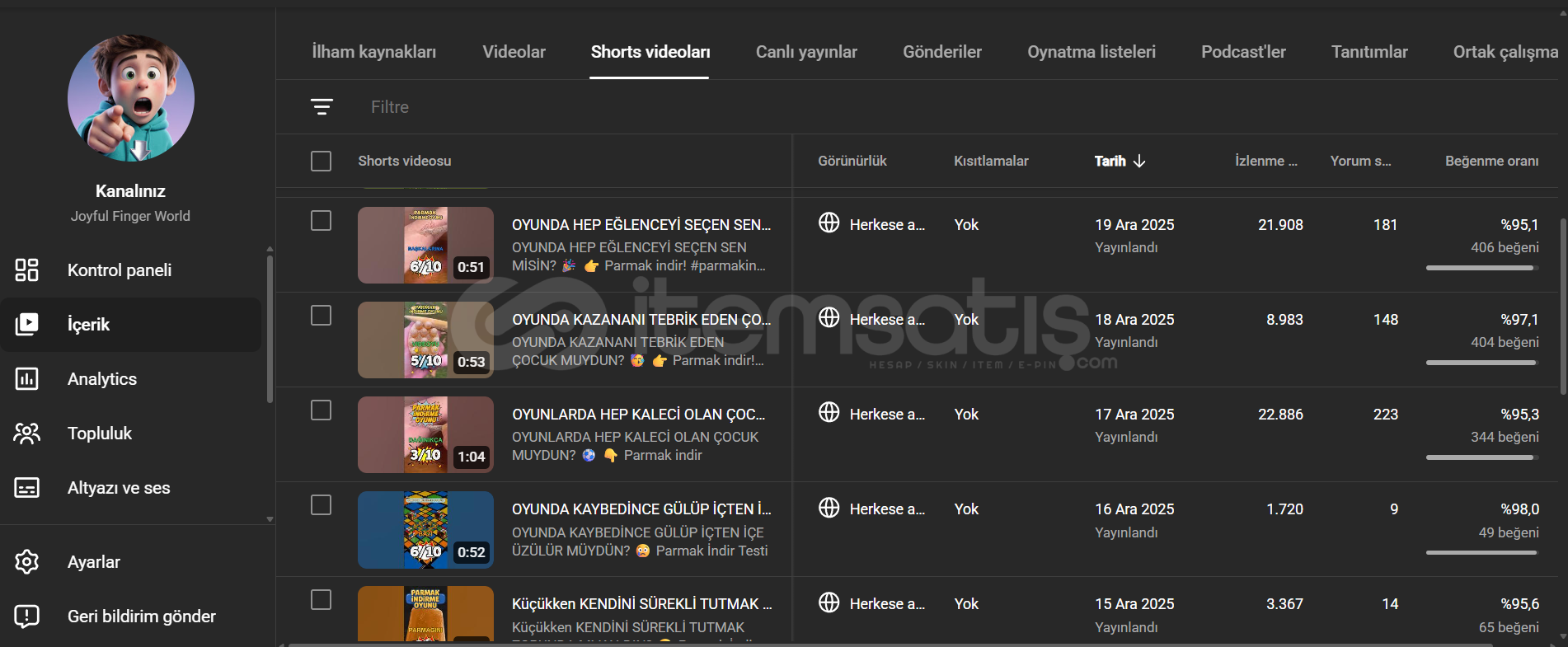Switch to the İlham kaynakları tab
The height and width of the screenshot is (647, 1568).
[x=374, y=52]
